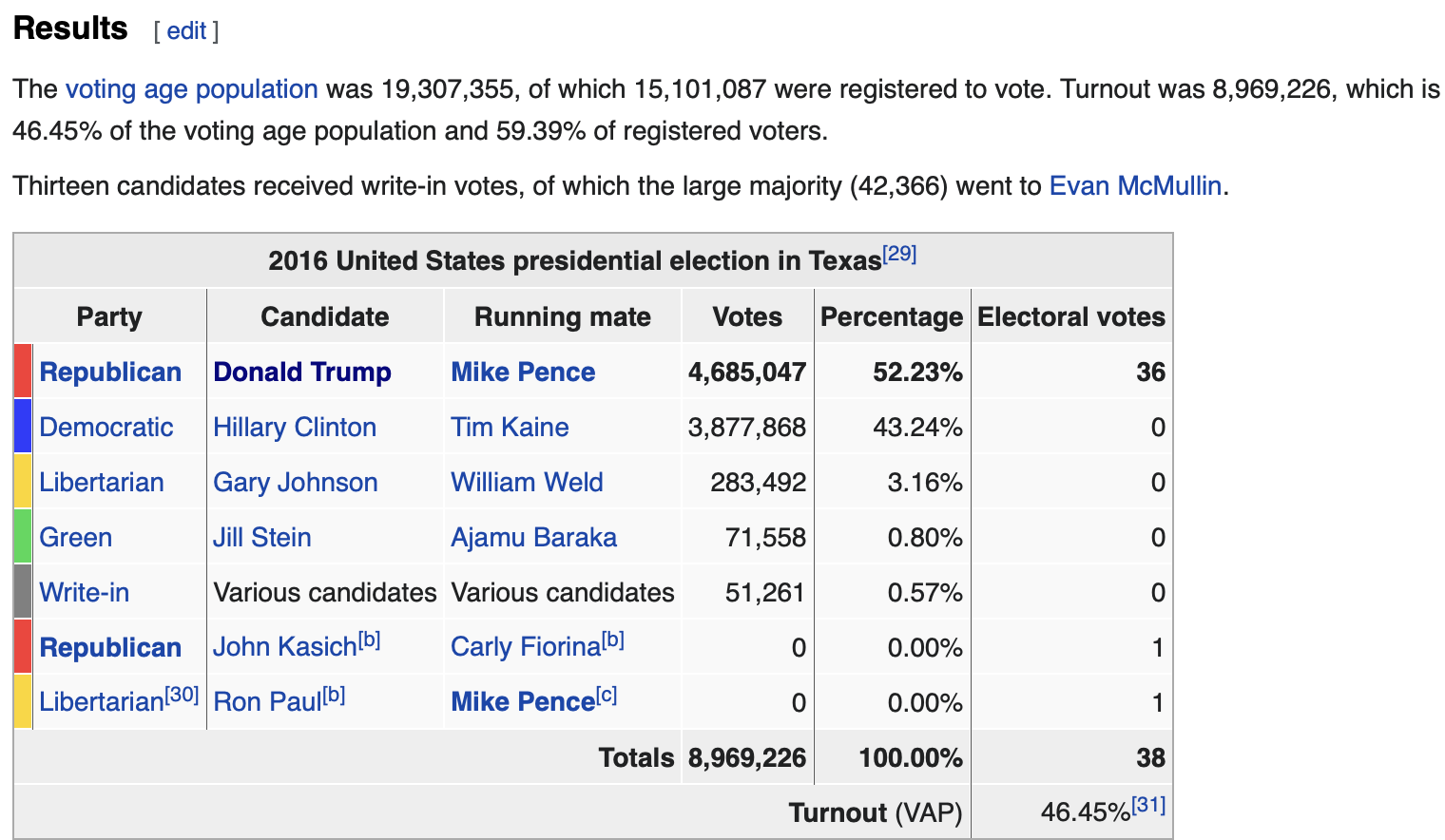Open citation 29 in the table title

[898, 254]
